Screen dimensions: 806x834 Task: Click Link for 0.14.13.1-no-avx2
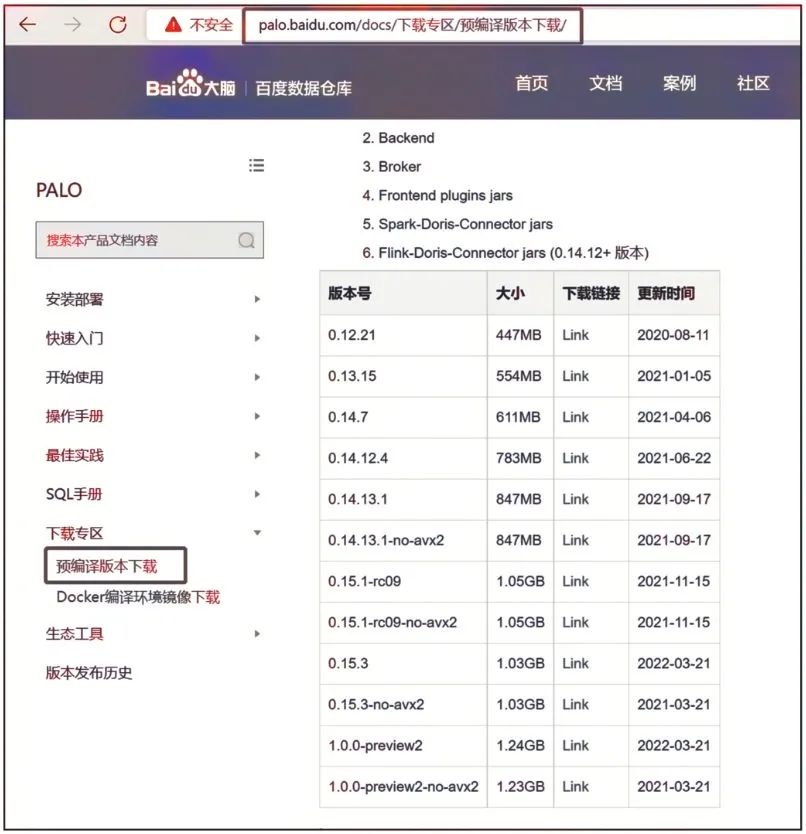coord(576,540)
